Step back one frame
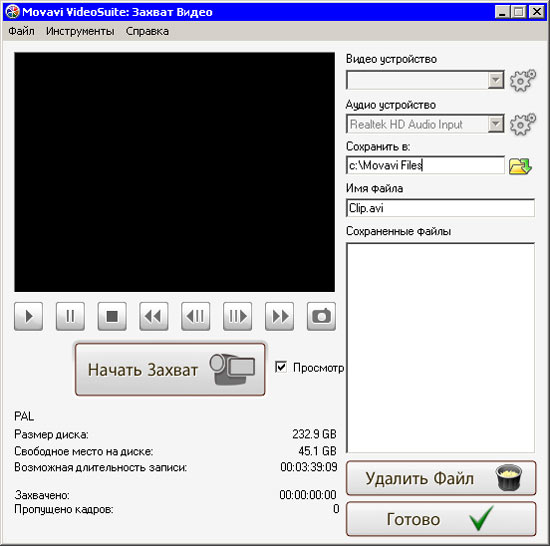This screenshot has width=550, height=546. (x=195, y=316)
